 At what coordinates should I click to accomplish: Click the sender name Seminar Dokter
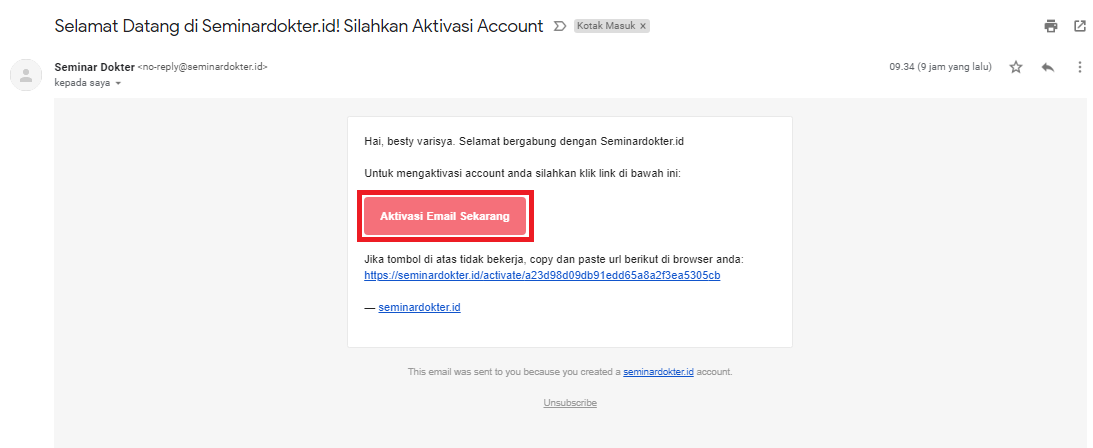pos(94,67)
